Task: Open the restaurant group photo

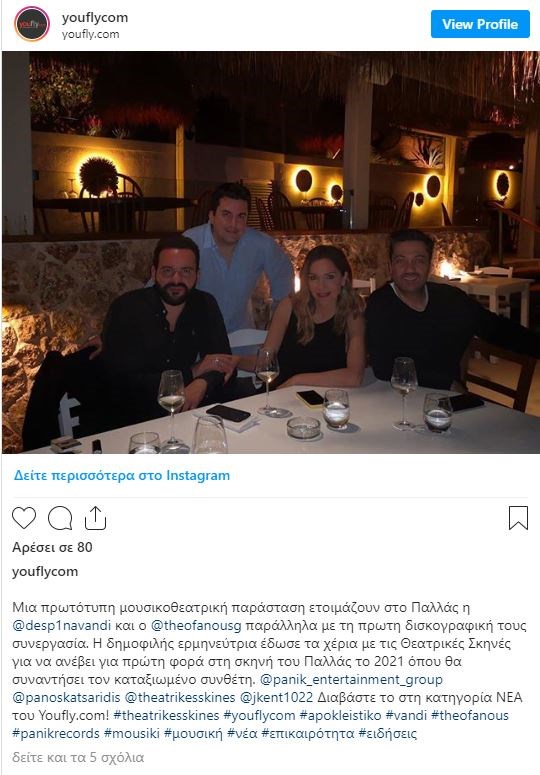Action: coord(271,252)
